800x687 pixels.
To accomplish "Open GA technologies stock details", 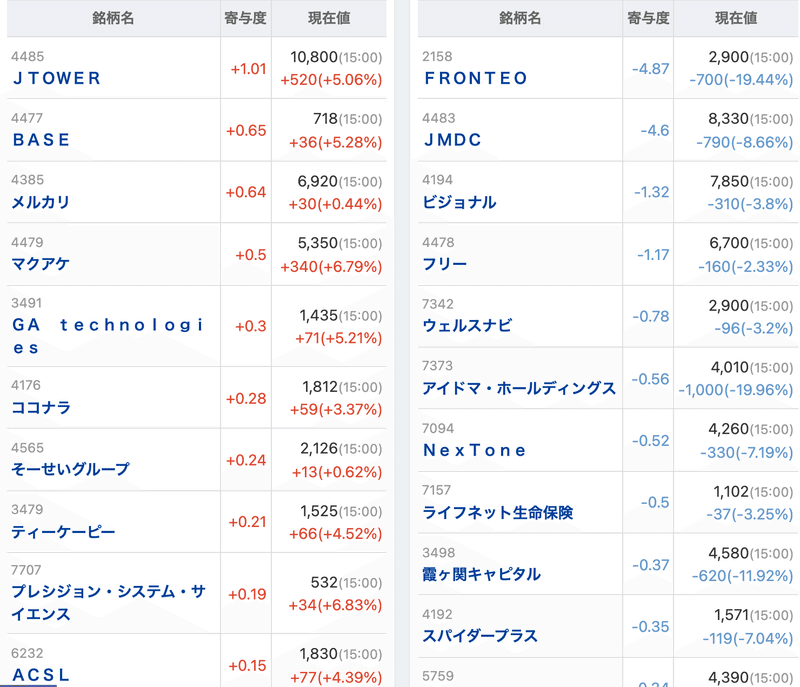I will [108, 336].
